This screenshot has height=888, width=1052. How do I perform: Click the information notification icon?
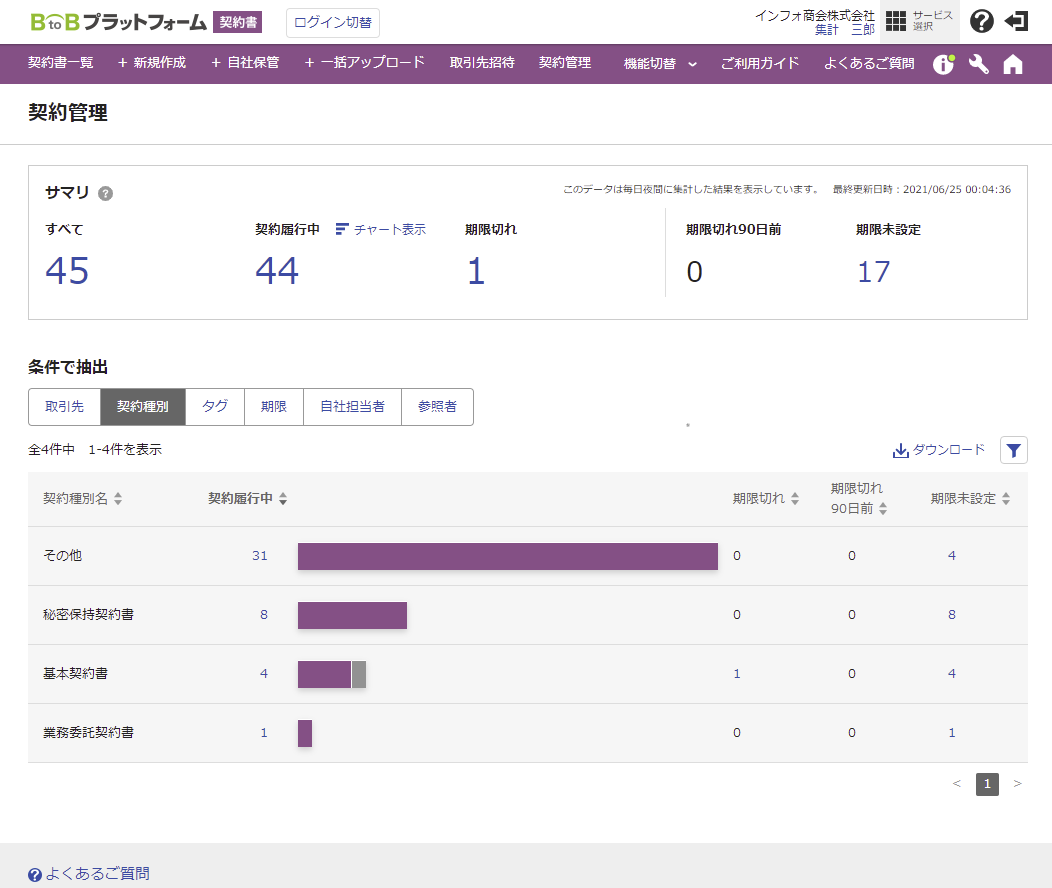tap(943, 64)
